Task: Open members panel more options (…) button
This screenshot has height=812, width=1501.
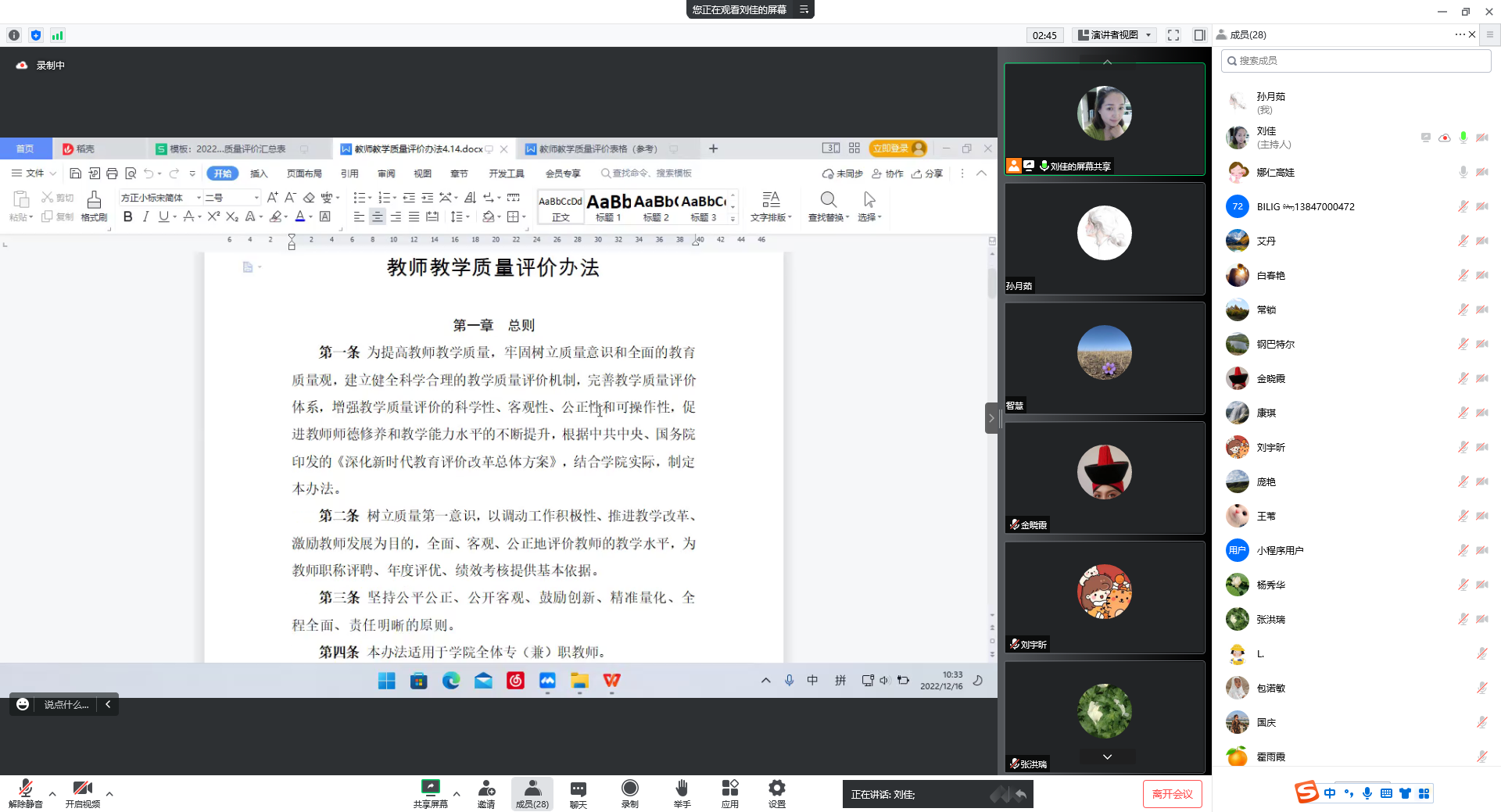Action: pos(1460,34)
